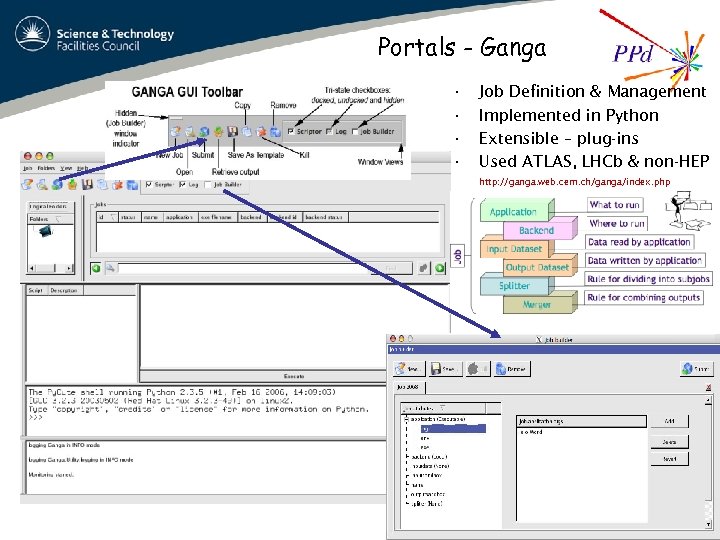Expand backend (Local) node in Job Builder tree
Viewport: 720px width, 540px height.
407,456
